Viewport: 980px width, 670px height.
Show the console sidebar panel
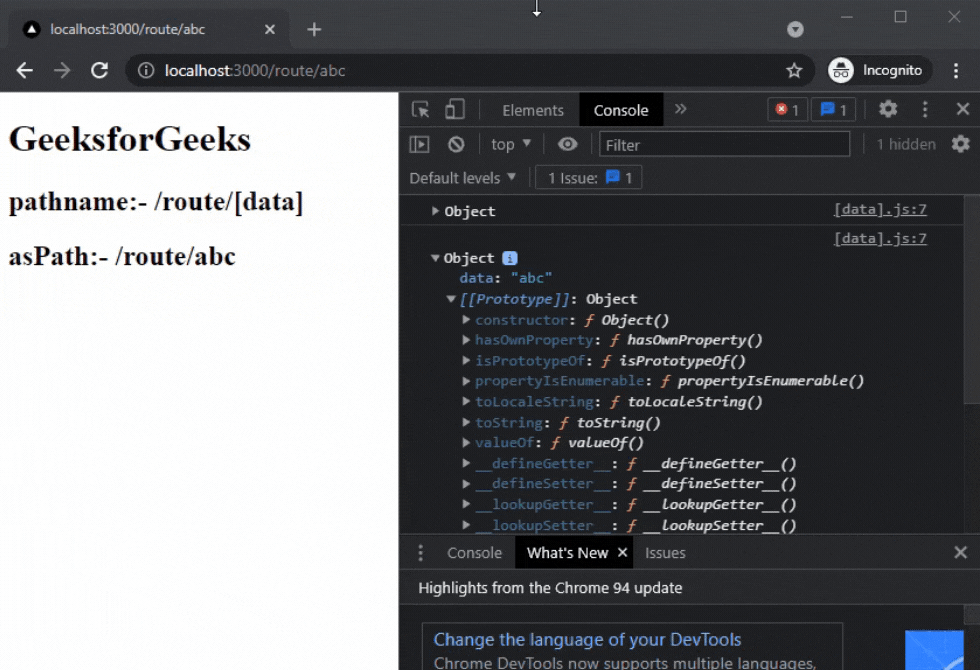coord(418,144)
